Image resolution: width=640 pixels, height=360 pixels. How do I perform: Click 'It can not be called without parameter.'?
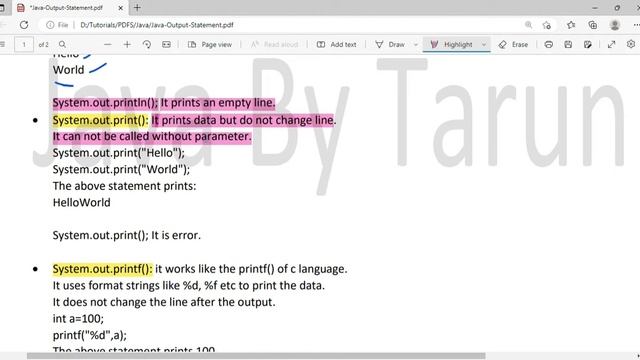click(152, 136)
